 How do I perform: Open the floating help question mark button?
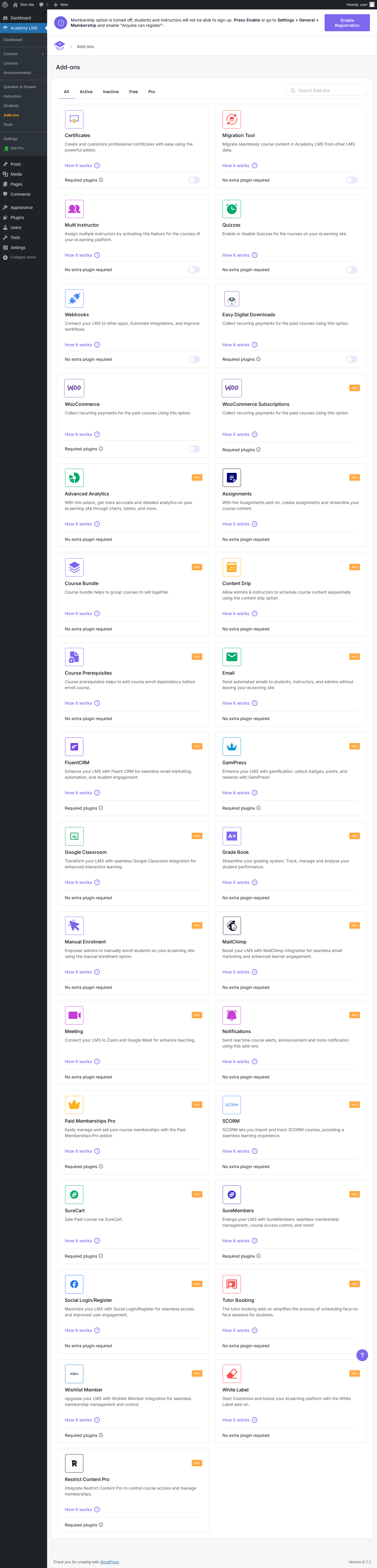point(362,1355)
